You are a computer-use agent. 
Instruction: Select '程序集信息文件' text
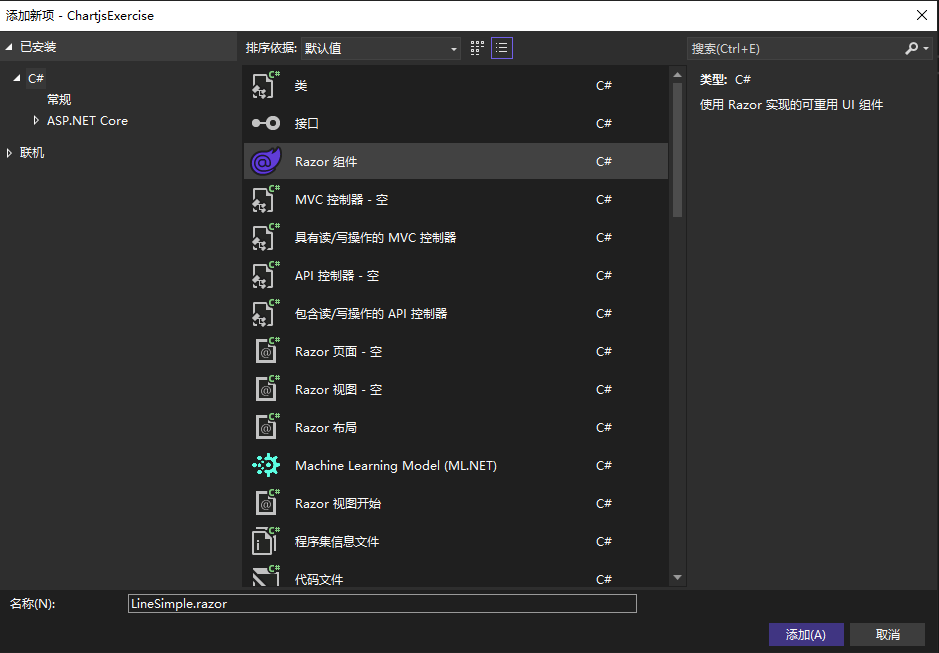pyautogui.click(x=337, y=542)
